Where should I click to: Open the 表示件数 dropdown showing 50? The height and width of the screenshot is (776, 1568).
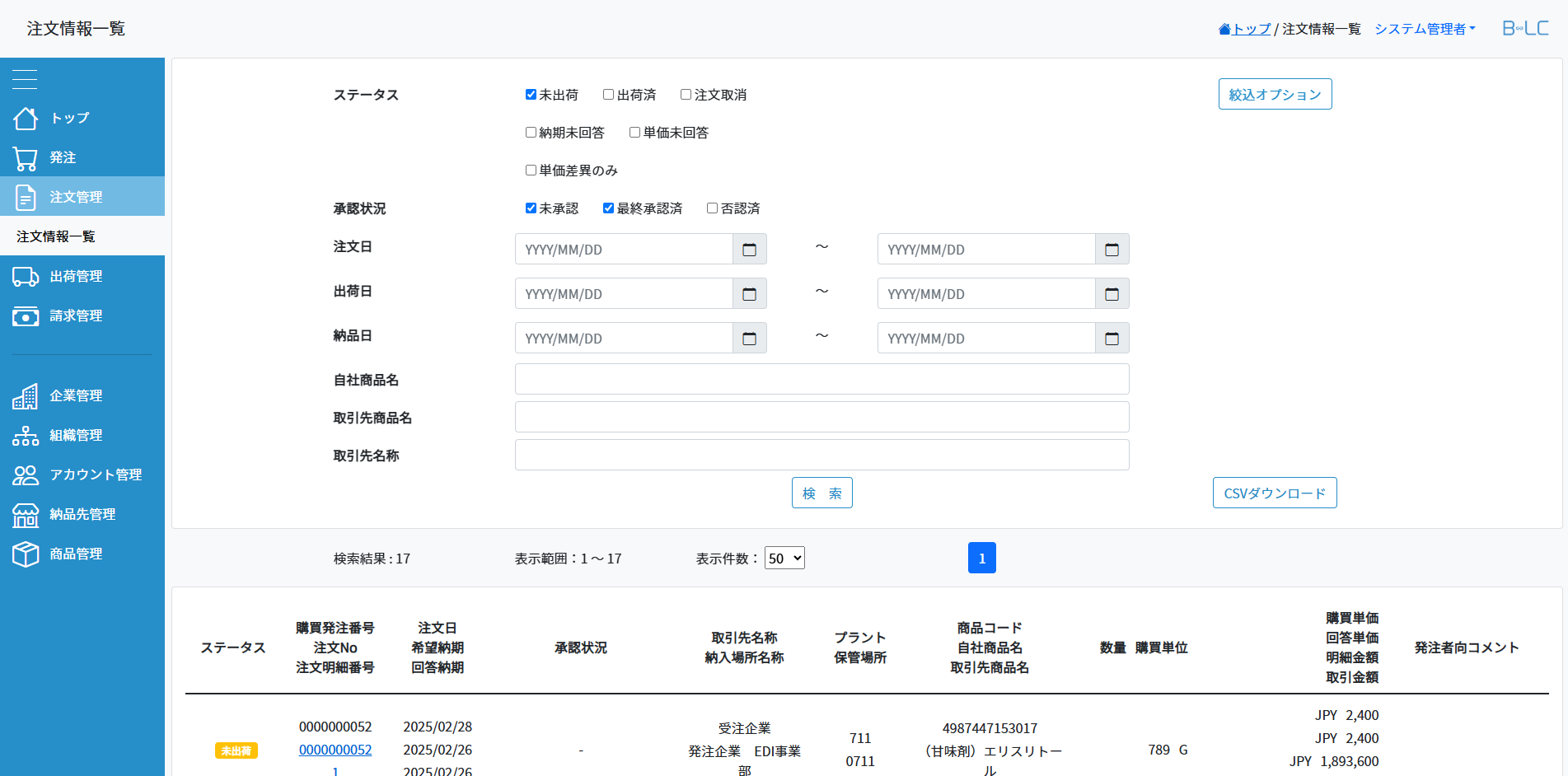click(784, 559)
